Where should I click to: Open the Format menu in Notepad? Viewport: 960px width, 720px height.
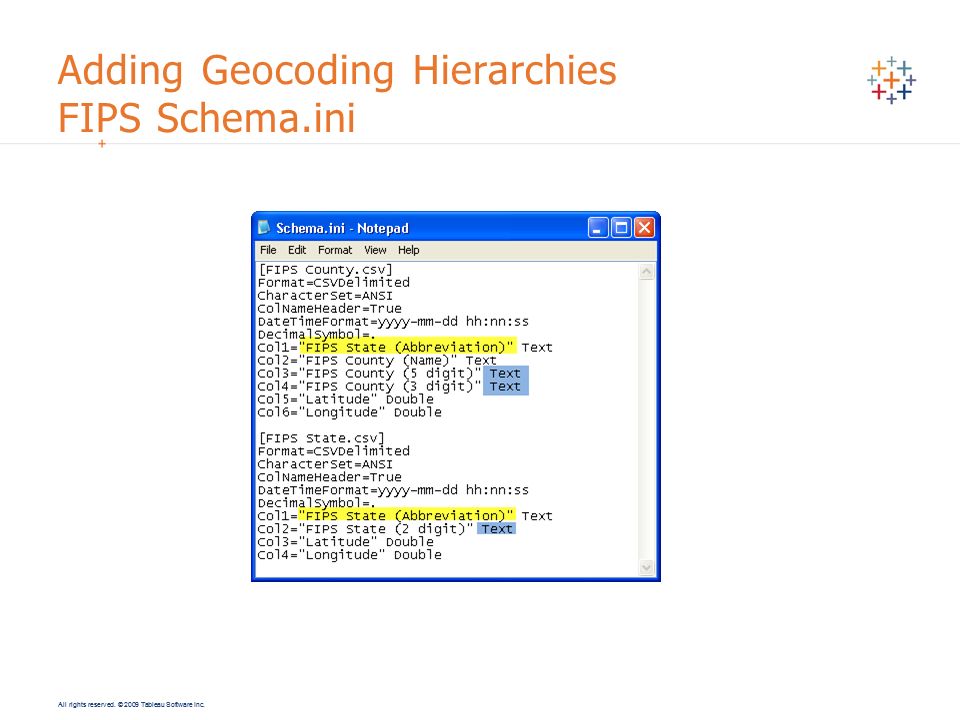pyautogui.click(x=335, y=250)
